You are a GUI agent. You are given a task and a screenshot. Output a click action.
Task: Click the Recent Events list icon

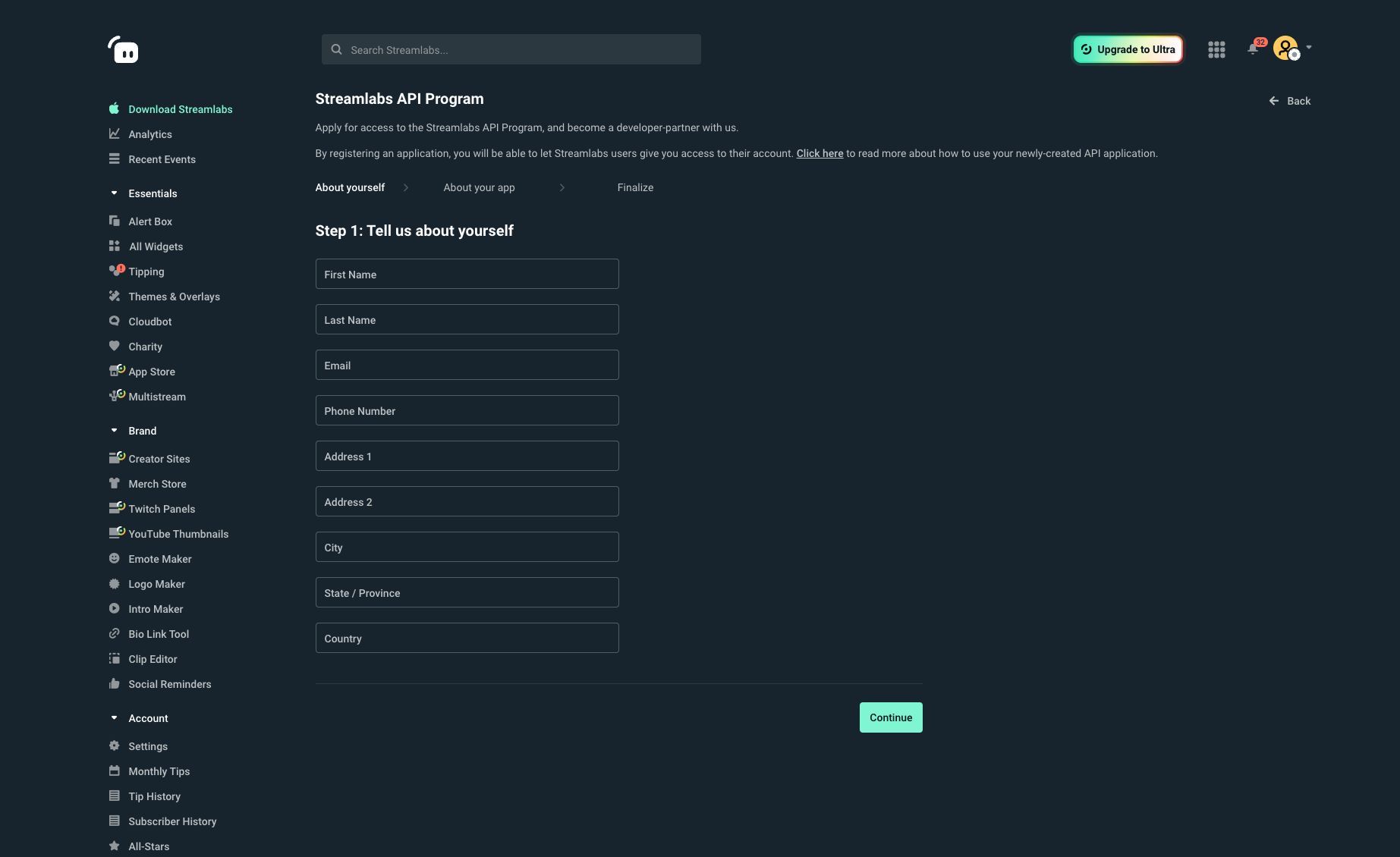[114, 159]
